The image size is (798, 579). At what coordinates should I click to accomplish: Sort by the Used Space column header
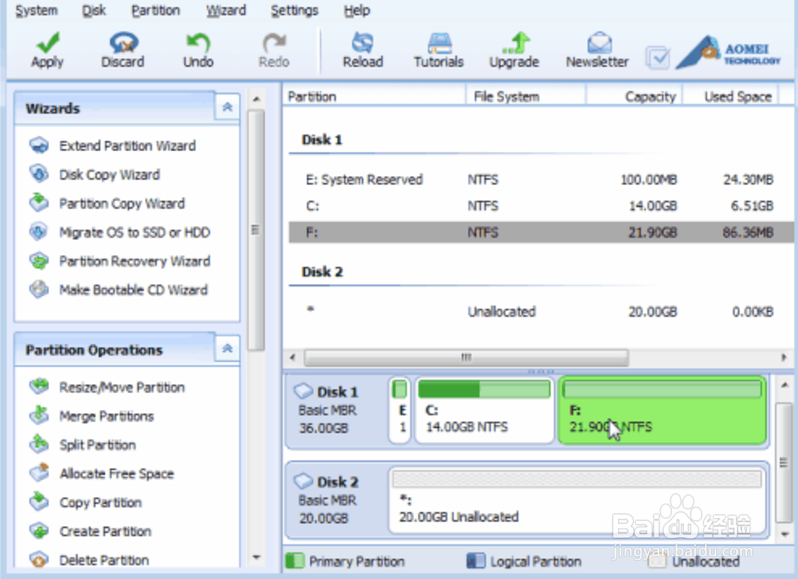tap(731, 96)
